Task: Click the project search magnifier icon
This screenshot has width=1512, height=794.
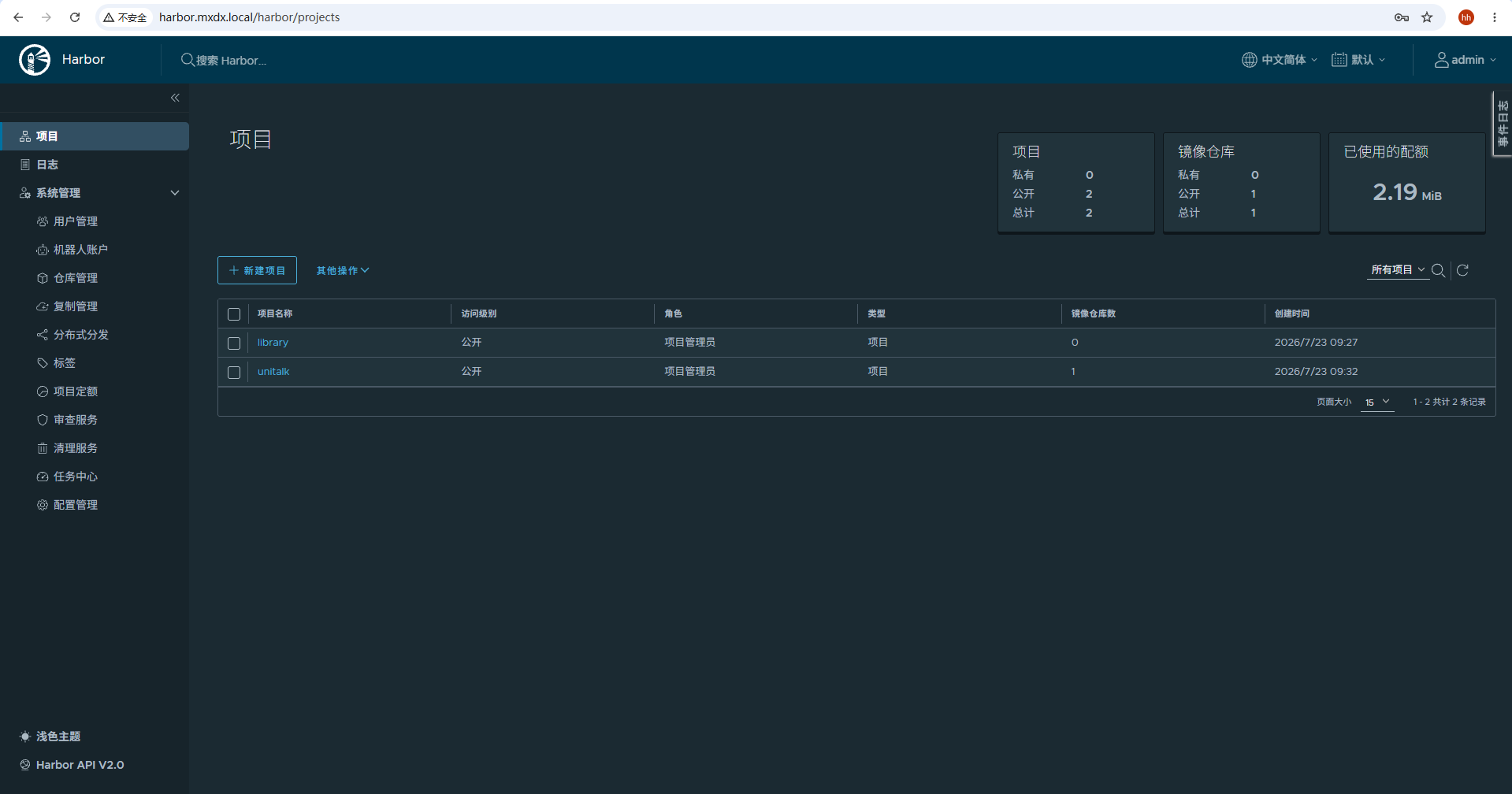Action: [x=1438, y=270]
